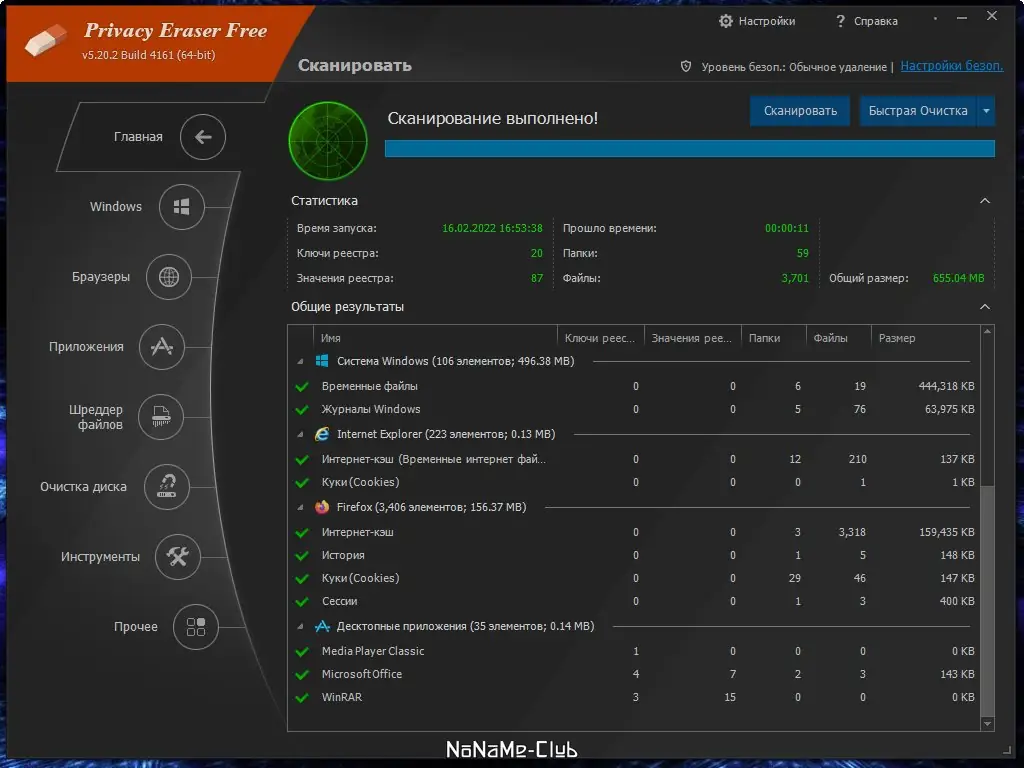The width and height of the screenshot is (1024, 768).
Task: Click the Десктопные приложения group icon
Action: pyautogui.click(x=322, y=626)
